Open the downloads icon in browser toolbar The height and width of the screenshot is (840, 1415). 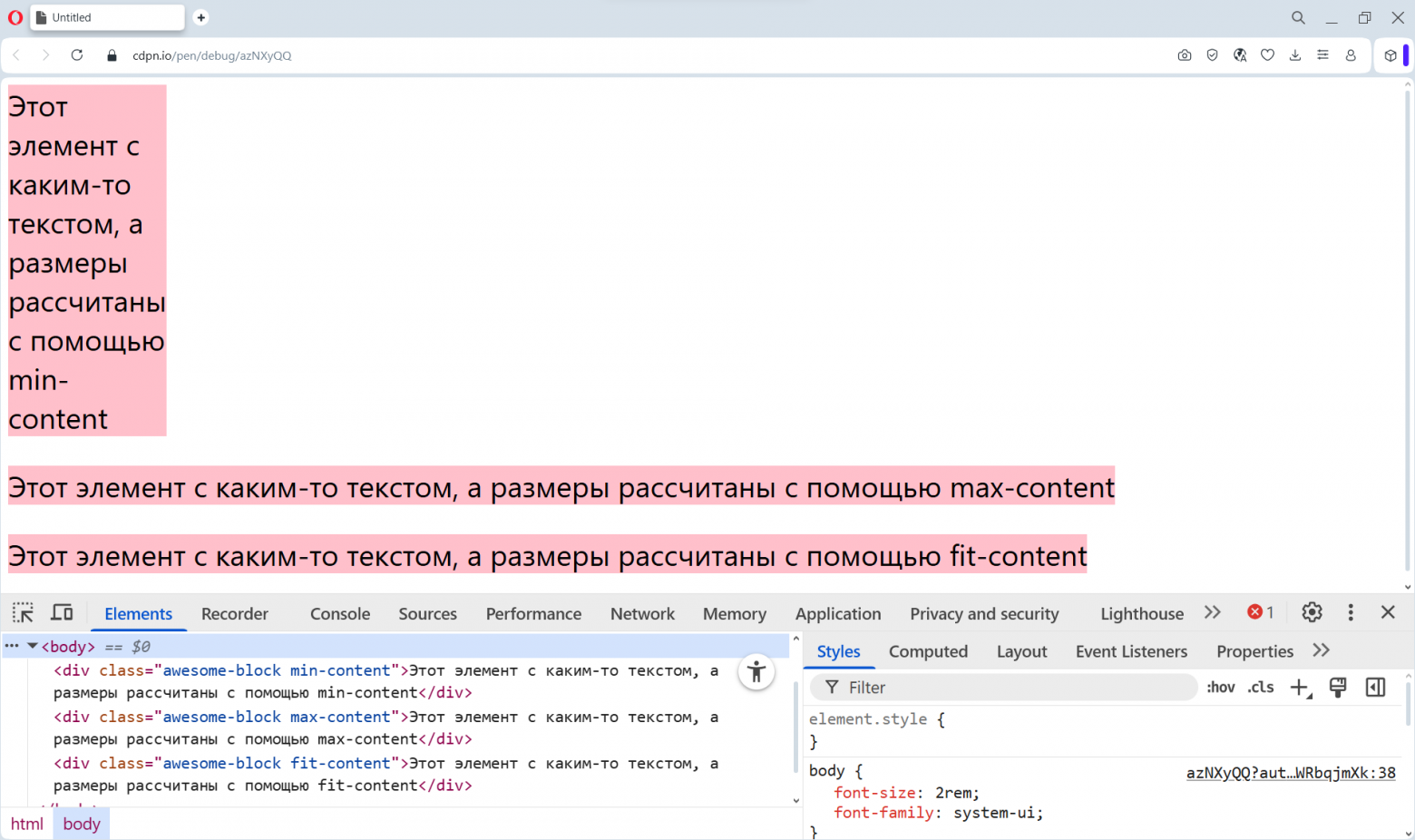(x=1295, y=55)
